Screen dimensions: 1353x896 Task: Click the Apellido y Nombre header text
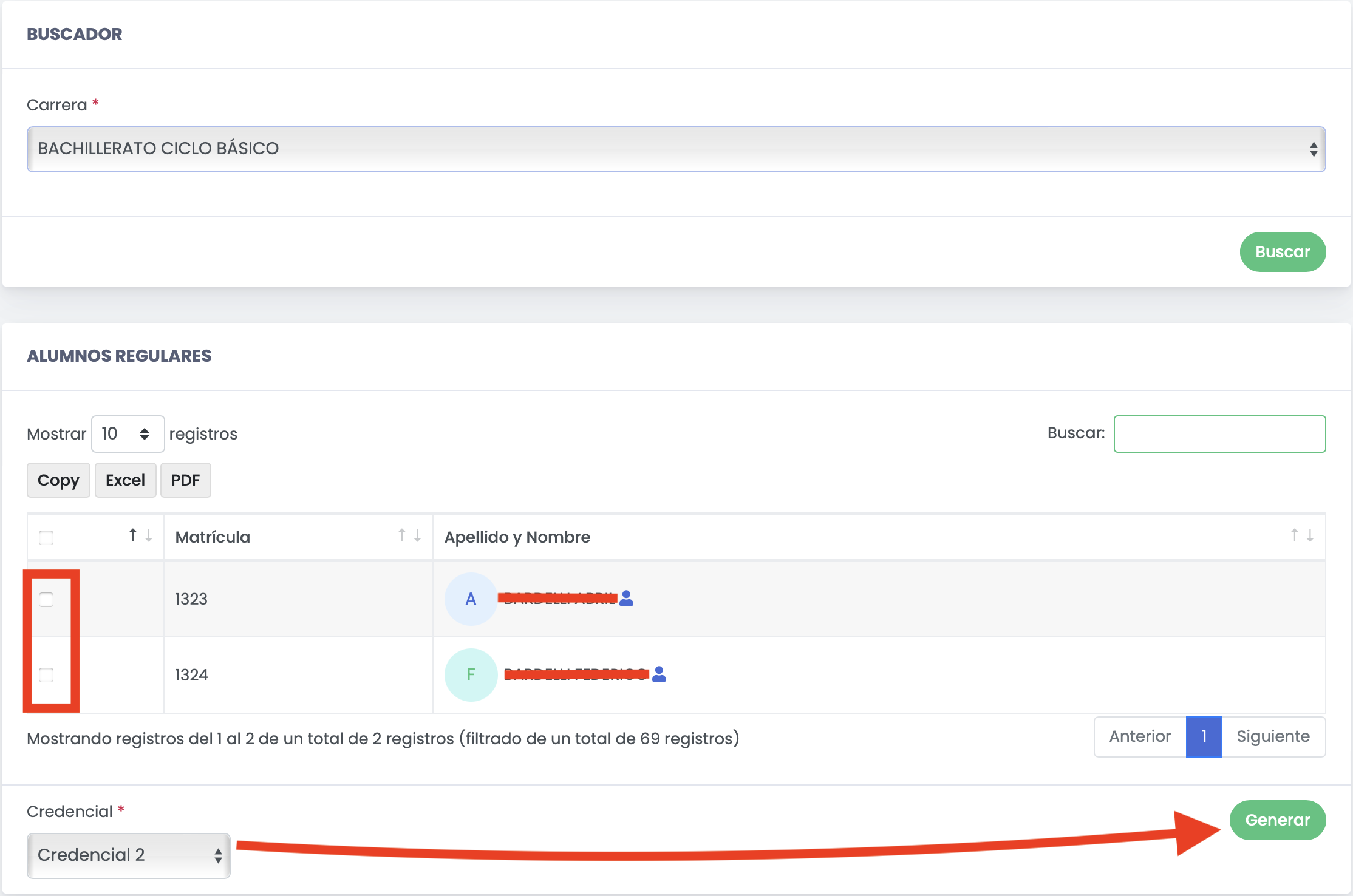pyautogui.click(x=517, y=537)
